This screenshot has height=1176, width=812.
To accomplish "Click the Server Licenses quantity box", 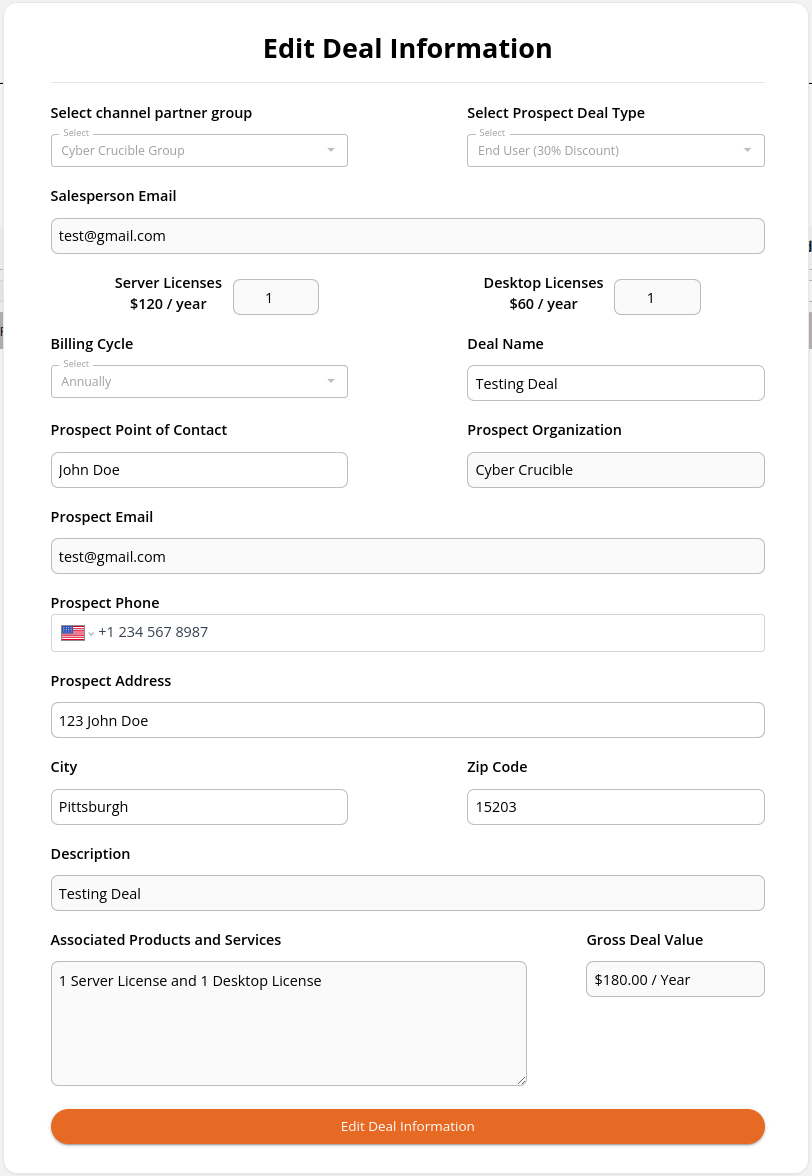I will tap(276, 297).
